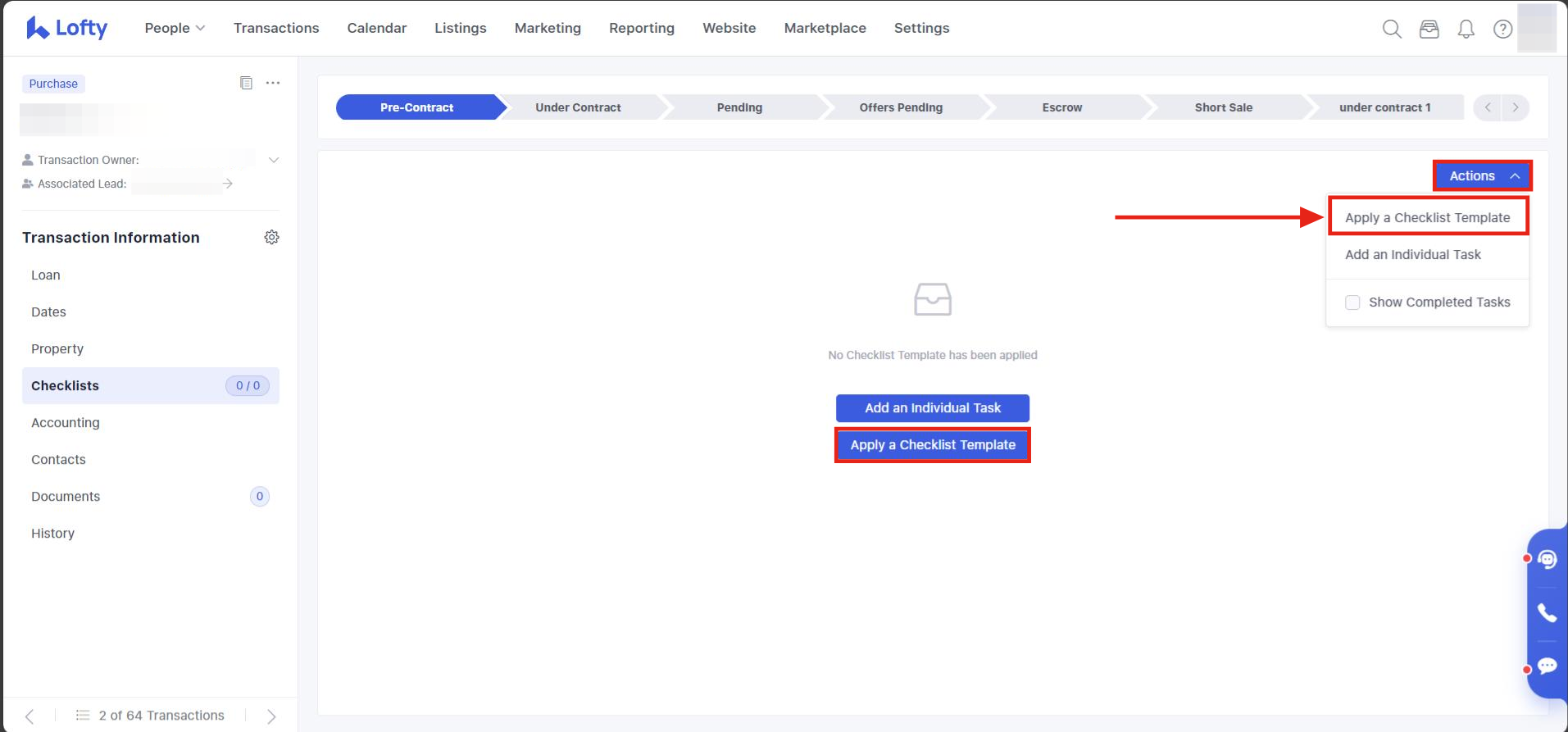1568x732 pixels.
Task: Go to next transaction arrow
Action: [x=271, y=716]
